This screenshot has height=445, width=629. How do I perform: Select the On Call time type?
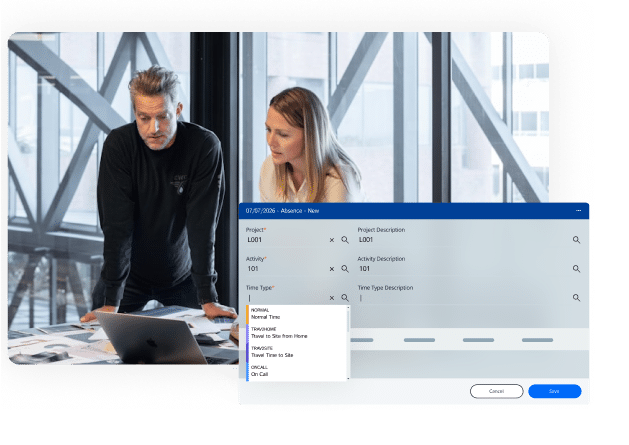coord(295,371)
